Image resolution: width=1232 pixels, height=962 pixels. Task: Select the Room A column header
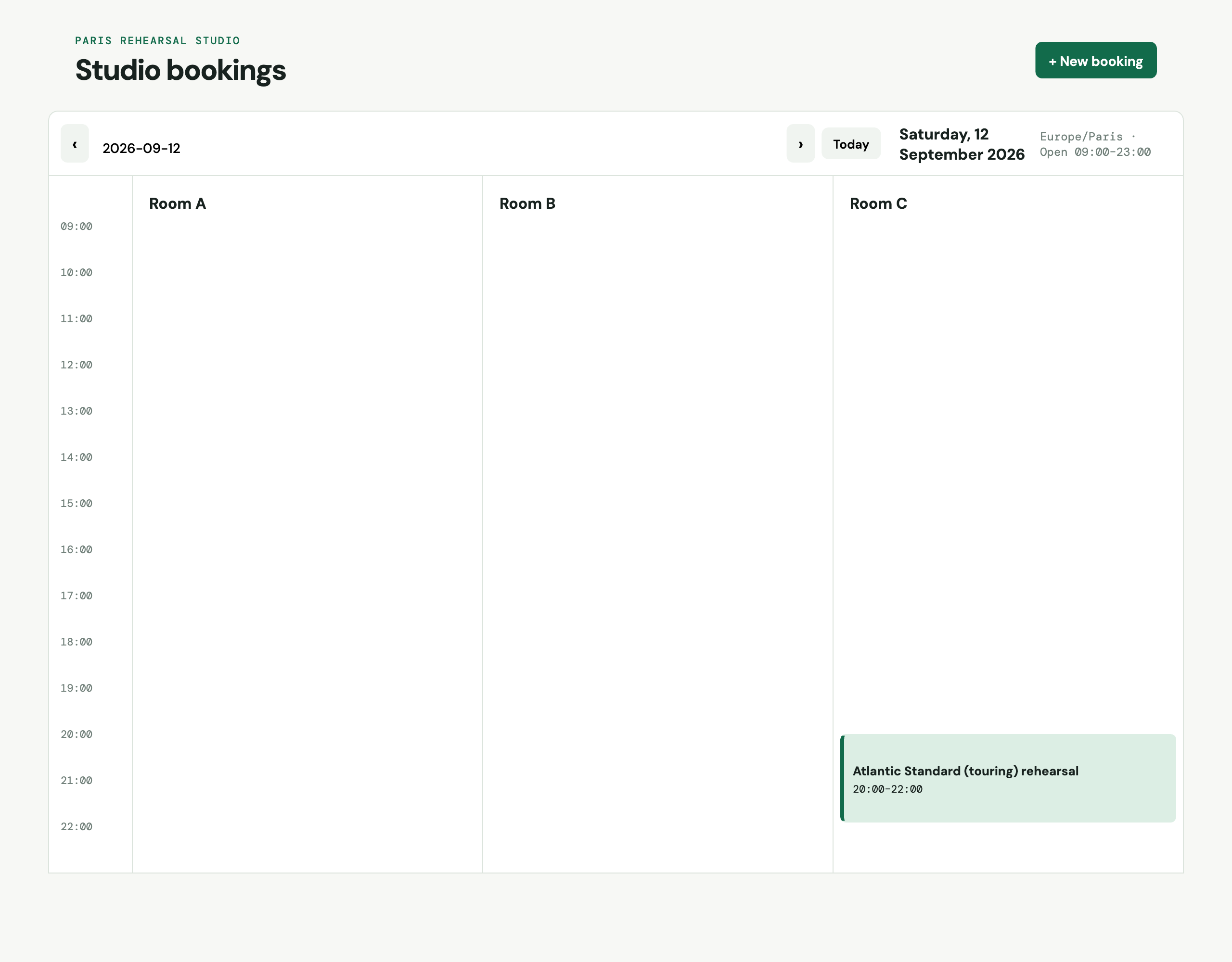coord(177,203)
